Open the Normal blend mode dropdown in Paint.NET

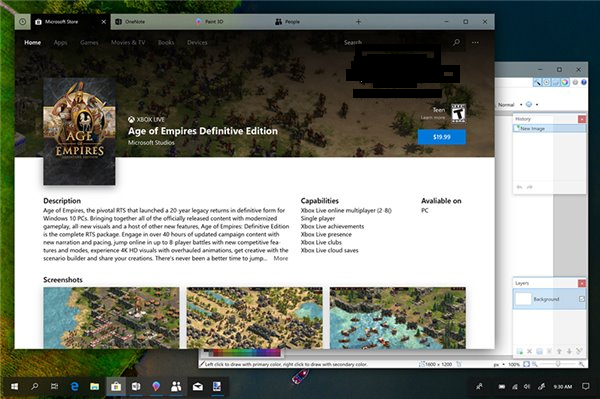[x=510, y=104]
